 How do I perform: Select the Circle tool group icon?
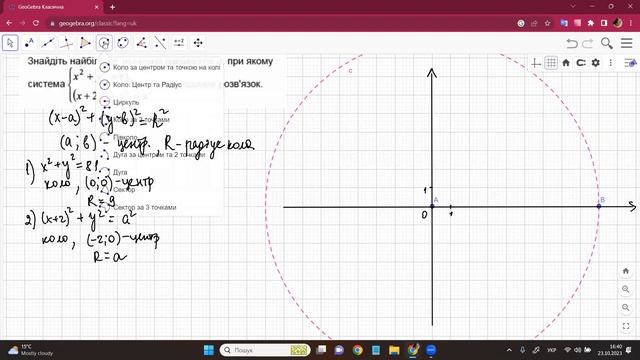(x=104, y=43)
